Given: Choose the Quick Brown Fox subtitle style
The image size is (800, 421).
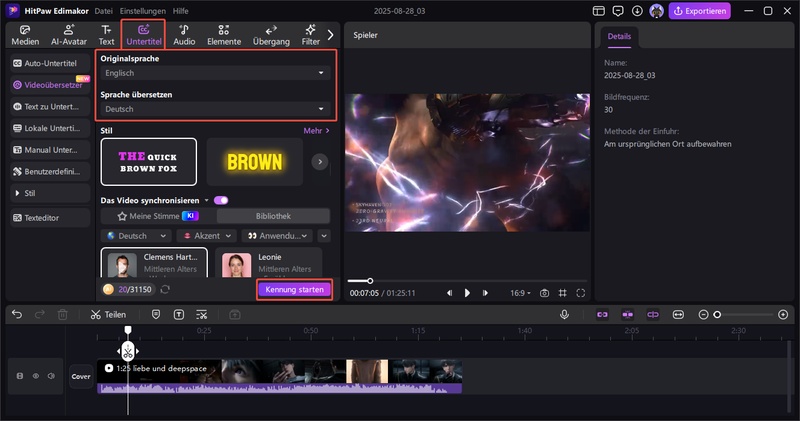Looking at the screenshot, I should [148, 162].
